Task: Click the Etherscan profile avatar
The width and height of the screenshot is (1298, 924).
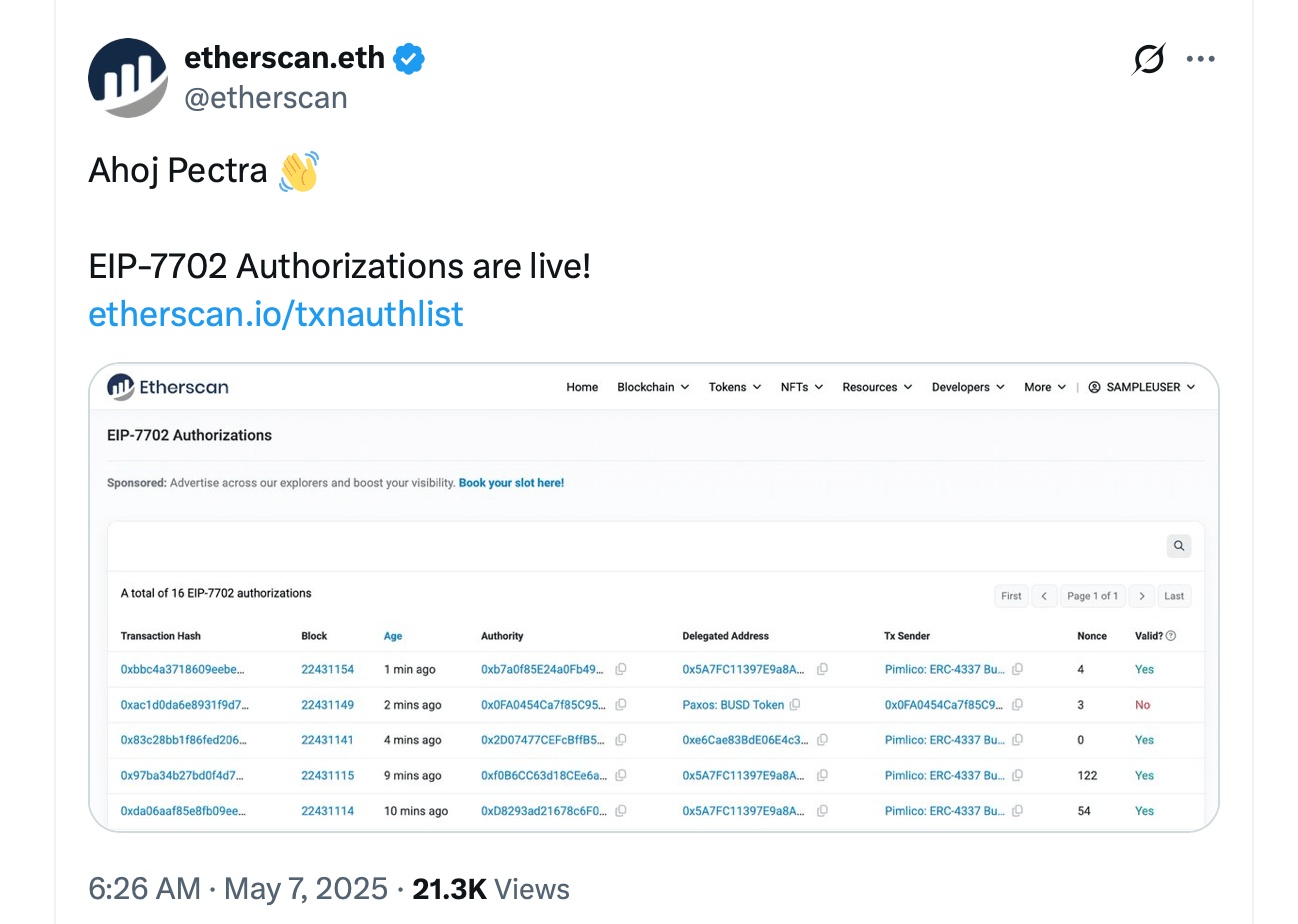Action: (x=128, y=78)
